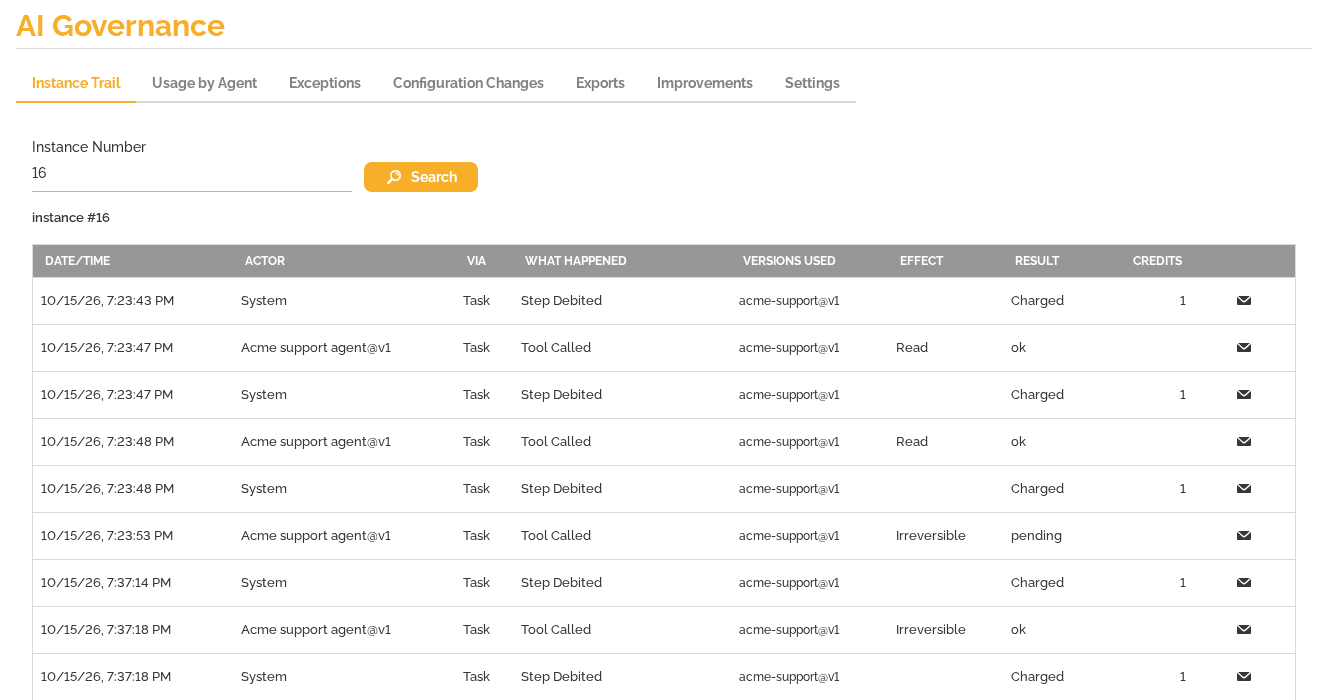Click envelope icon in the 7:23:53 PM row
The height and width of the screenshot is (700, 1320).
[x=1244, y=536]
